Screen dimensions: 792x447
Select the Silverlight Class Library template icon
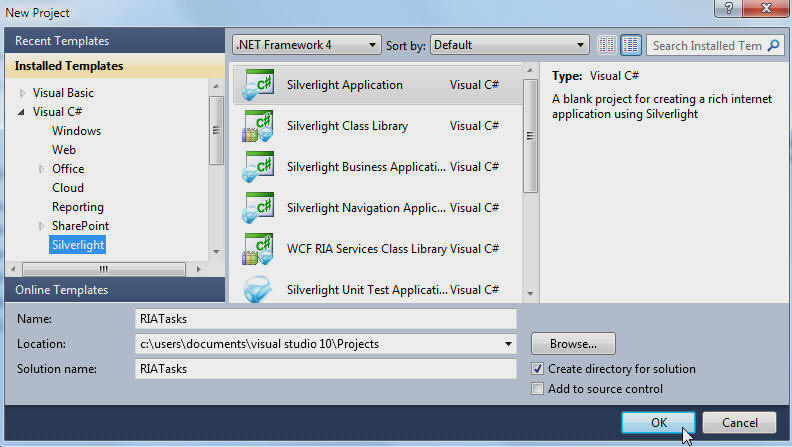pyautogui.click(x=258, y=125)
